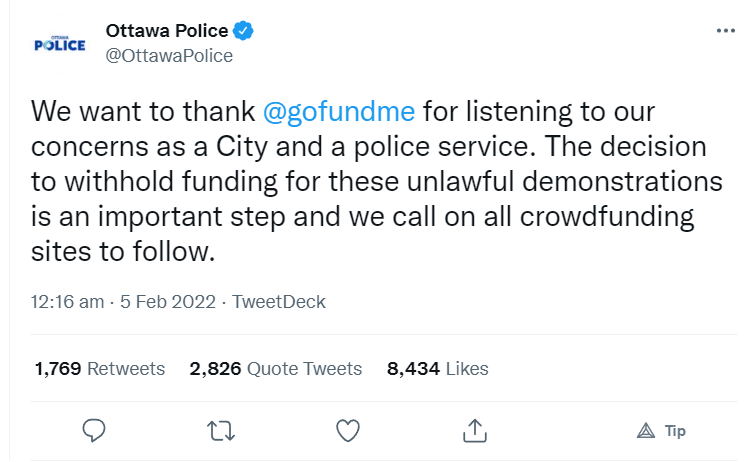The width and height of the screenshot is (748, 462).
Task: Click the Ottawa Police display name
Action: click(x=167, y=31)
